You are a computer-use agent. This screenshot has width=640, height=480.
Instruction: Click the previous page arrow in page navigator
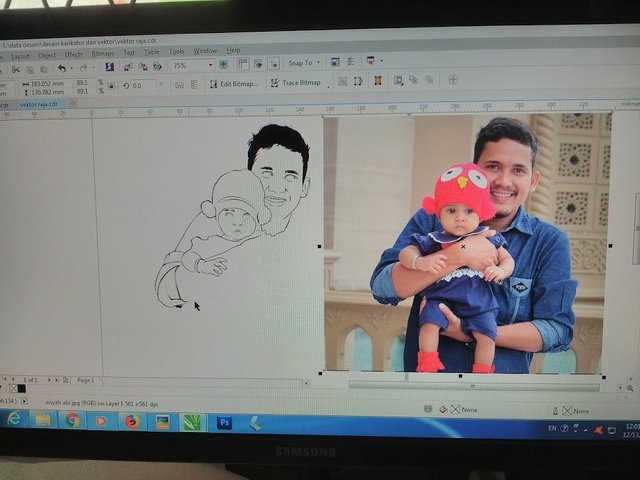pyautogui.click(x=13, y=379)
